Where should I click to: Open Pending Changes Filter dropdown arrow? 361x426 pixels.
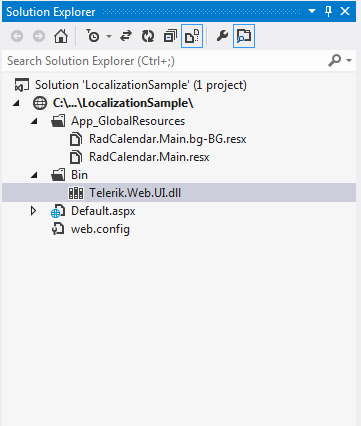coord(109,36)
